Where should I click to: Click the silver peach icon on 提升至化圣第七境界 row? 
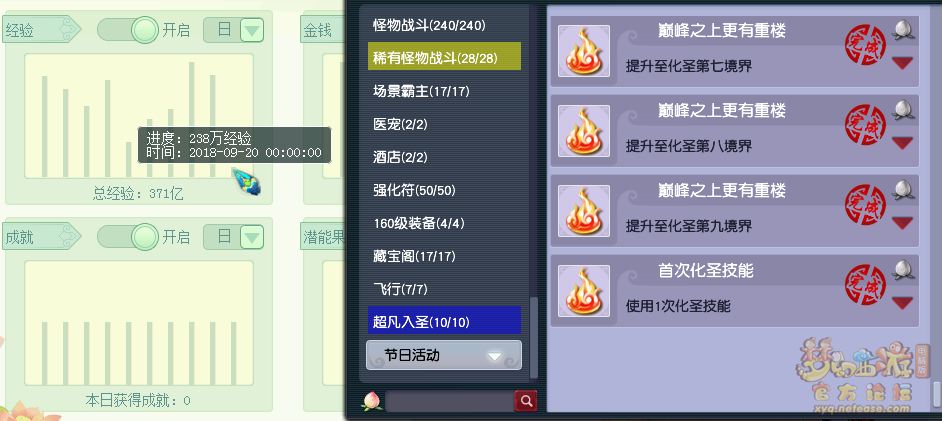coord(903,30)
